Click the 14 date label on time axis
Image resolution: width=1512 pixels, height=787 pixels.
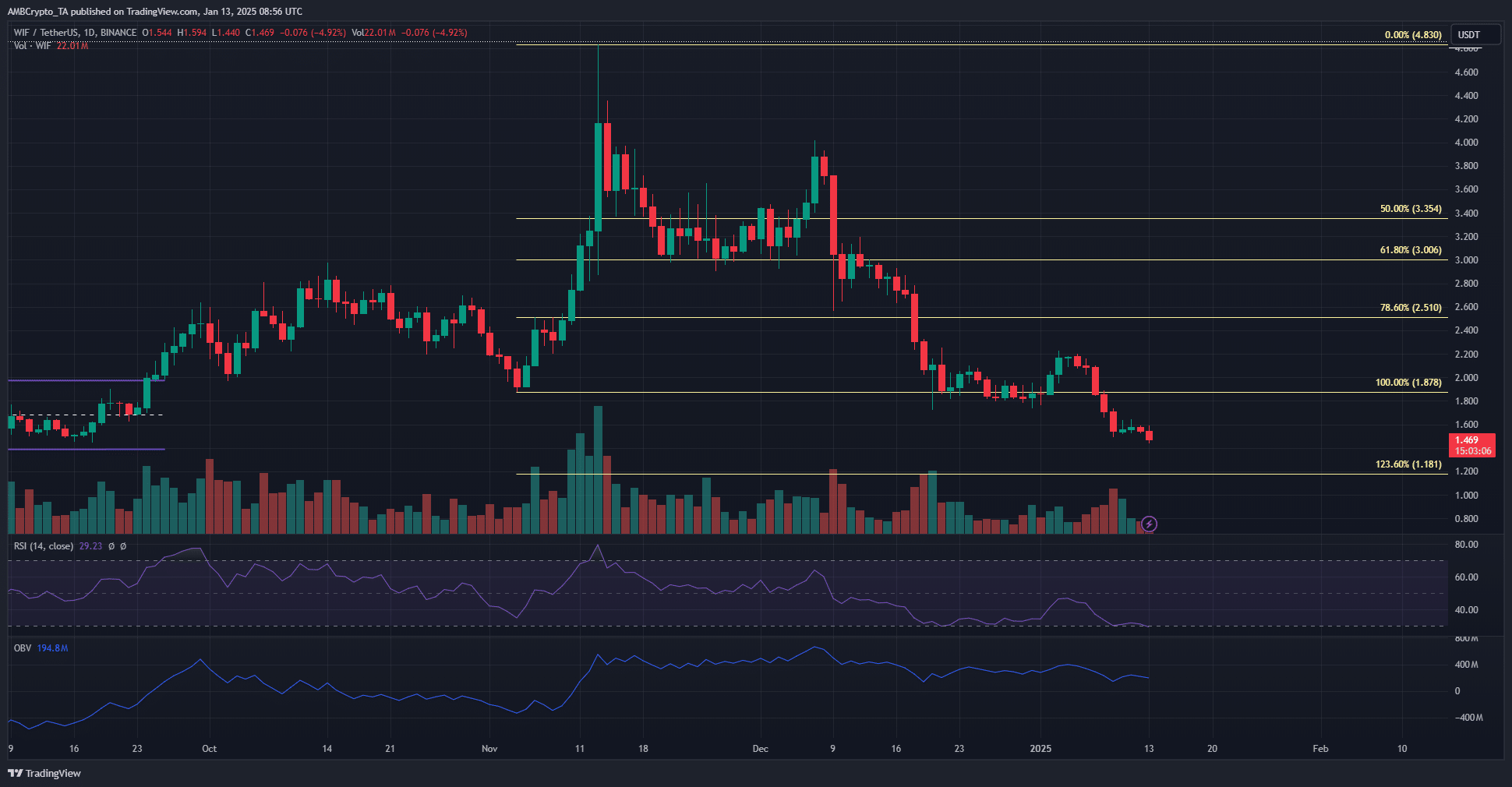tap(327, 749)
